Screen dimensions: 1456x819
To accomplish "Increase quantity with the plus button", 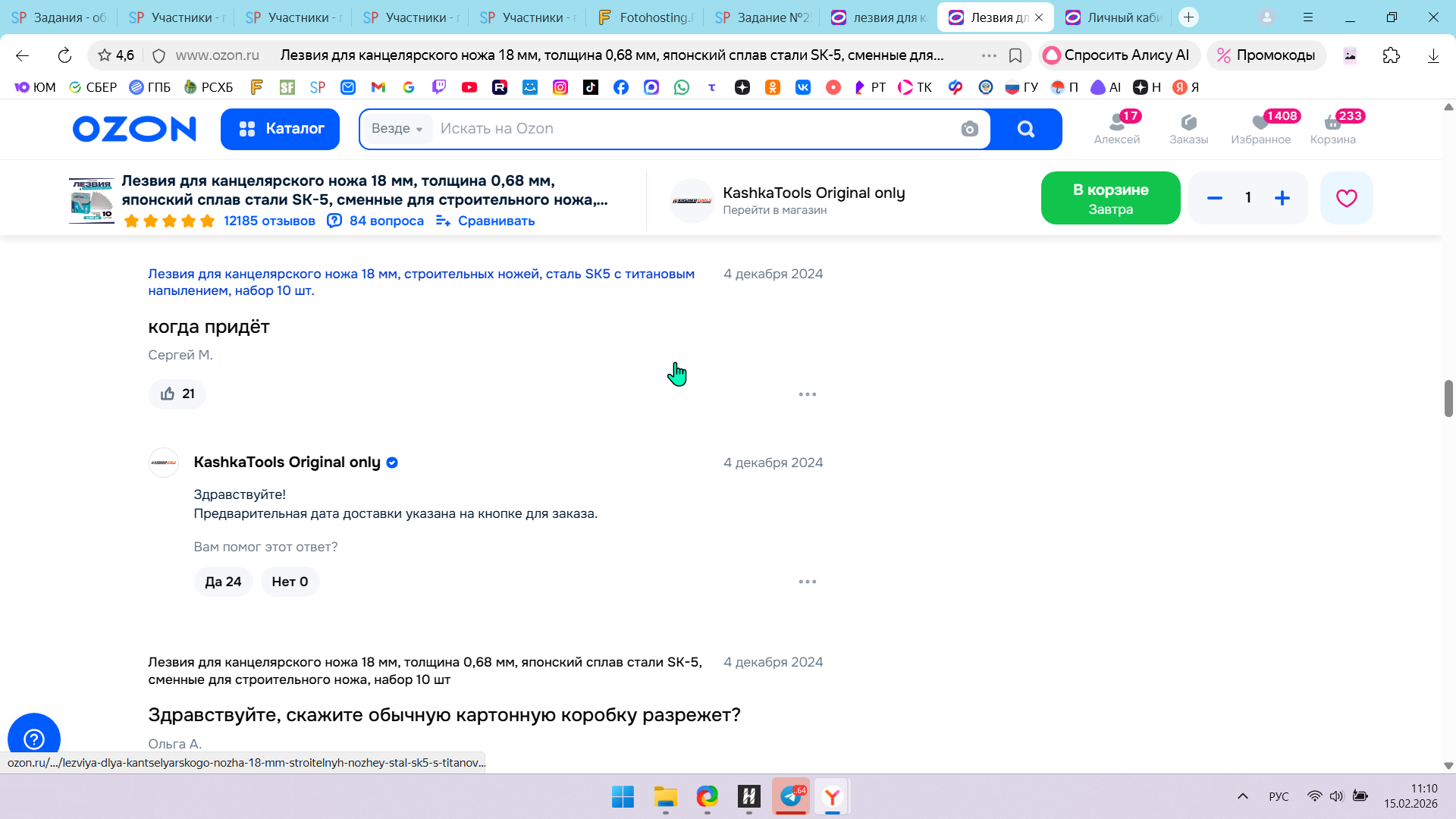I will pyautogui.click(x=1282, y=198).
